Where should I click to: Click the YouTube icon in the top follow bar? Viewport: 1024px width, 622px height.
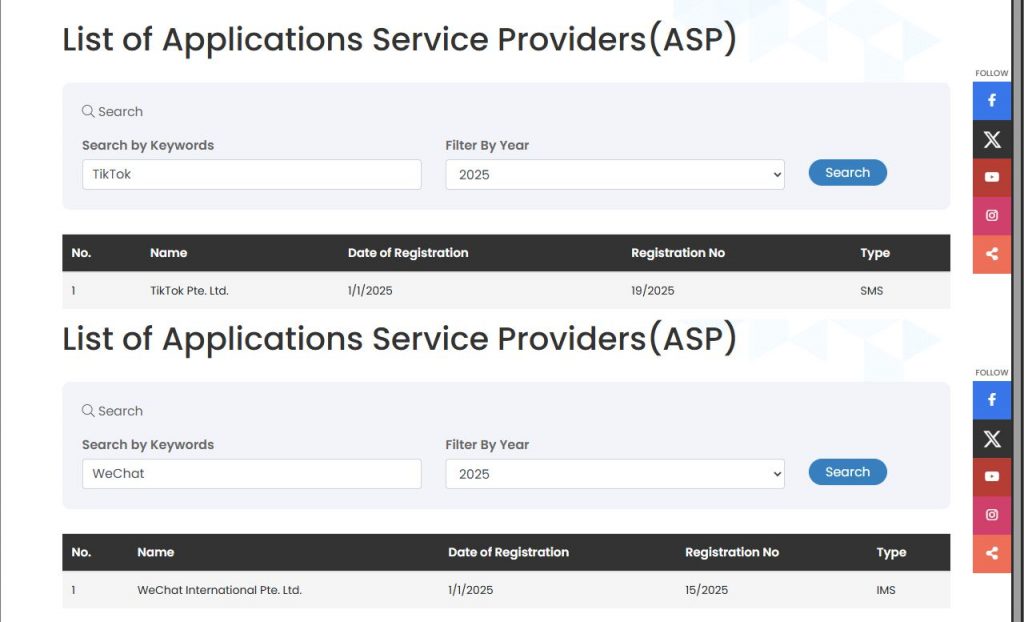pyautogui.click(x=991, y=177)
